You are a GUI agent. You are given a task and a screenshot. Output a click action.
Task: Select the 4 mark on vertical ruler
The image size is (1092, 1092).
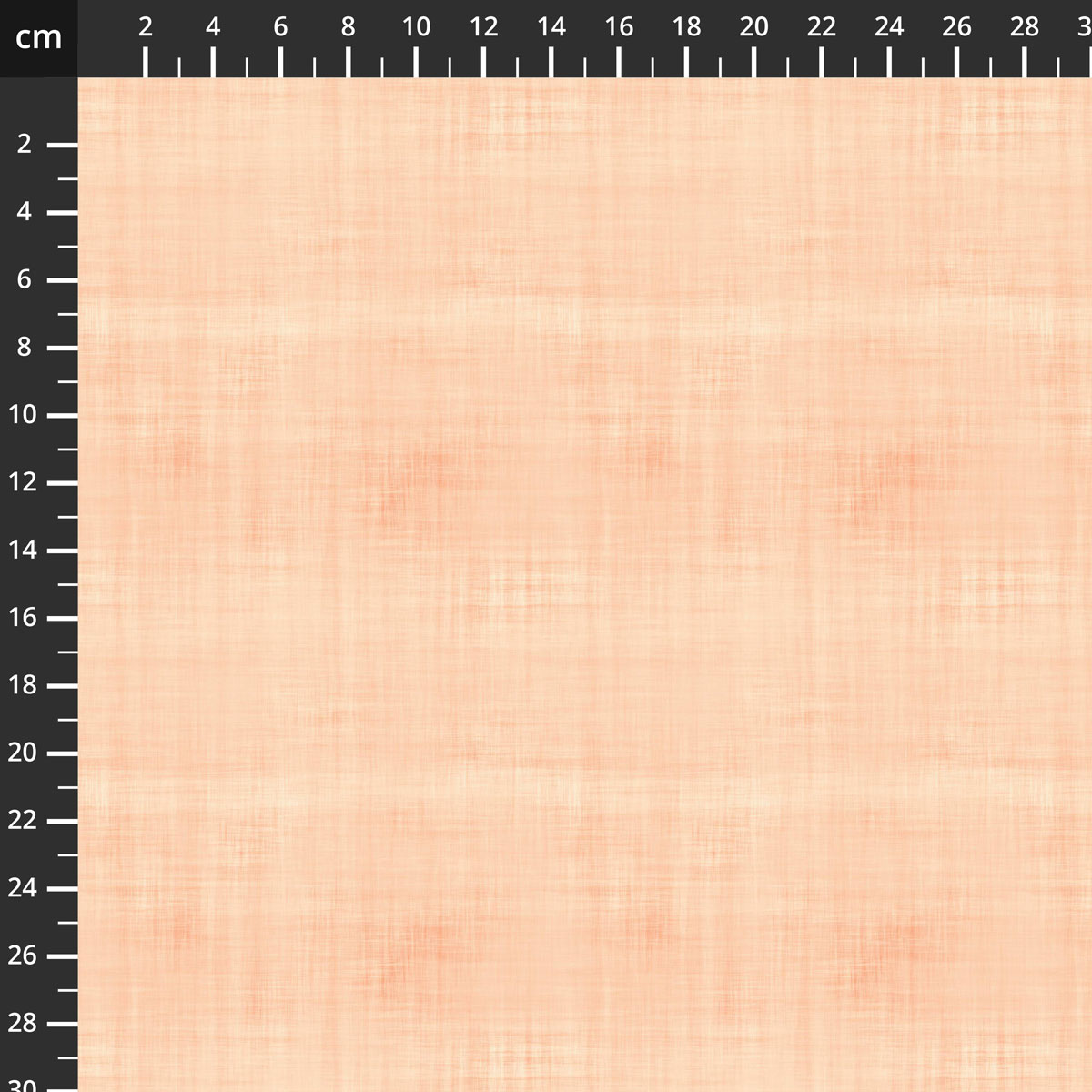point(25,211)
